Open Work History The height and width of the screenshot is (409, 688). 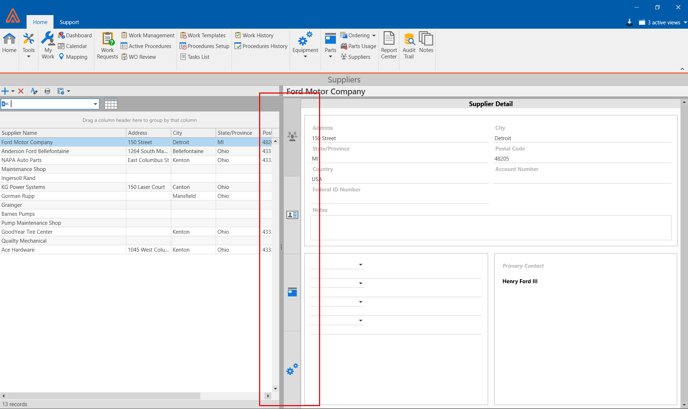pos(254,35)
